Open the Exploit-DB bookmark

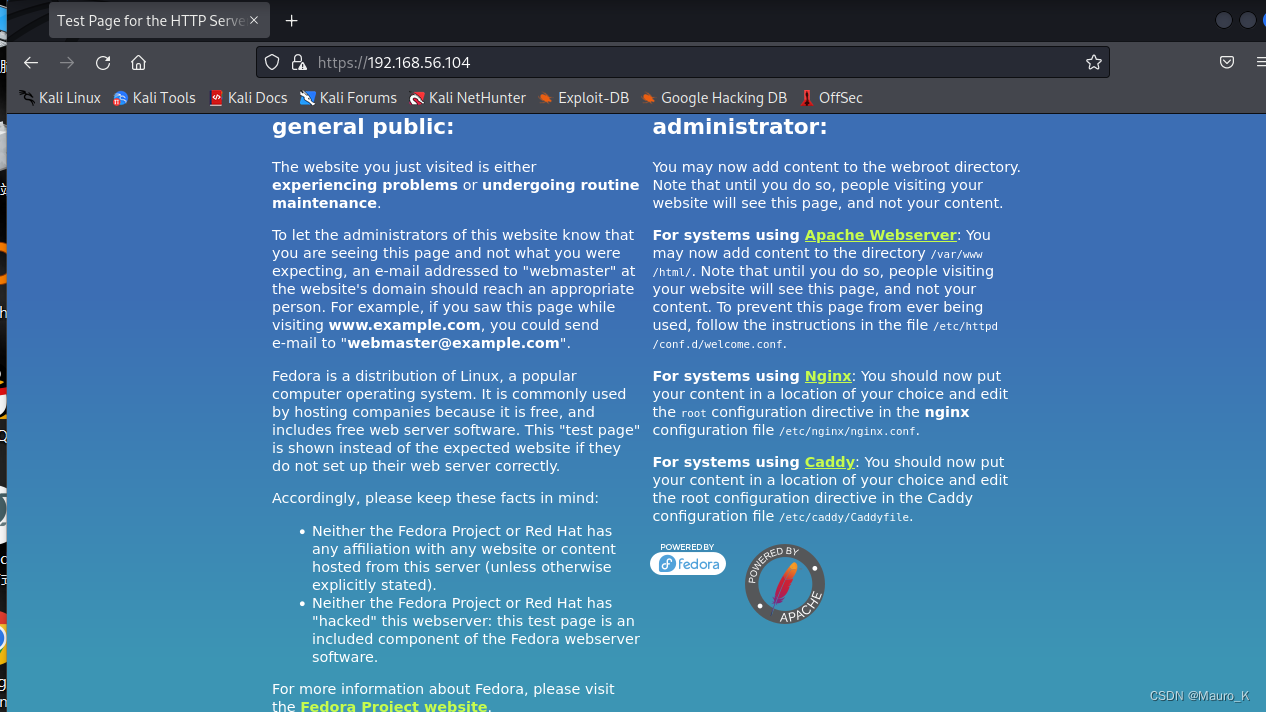coord(584,98)
